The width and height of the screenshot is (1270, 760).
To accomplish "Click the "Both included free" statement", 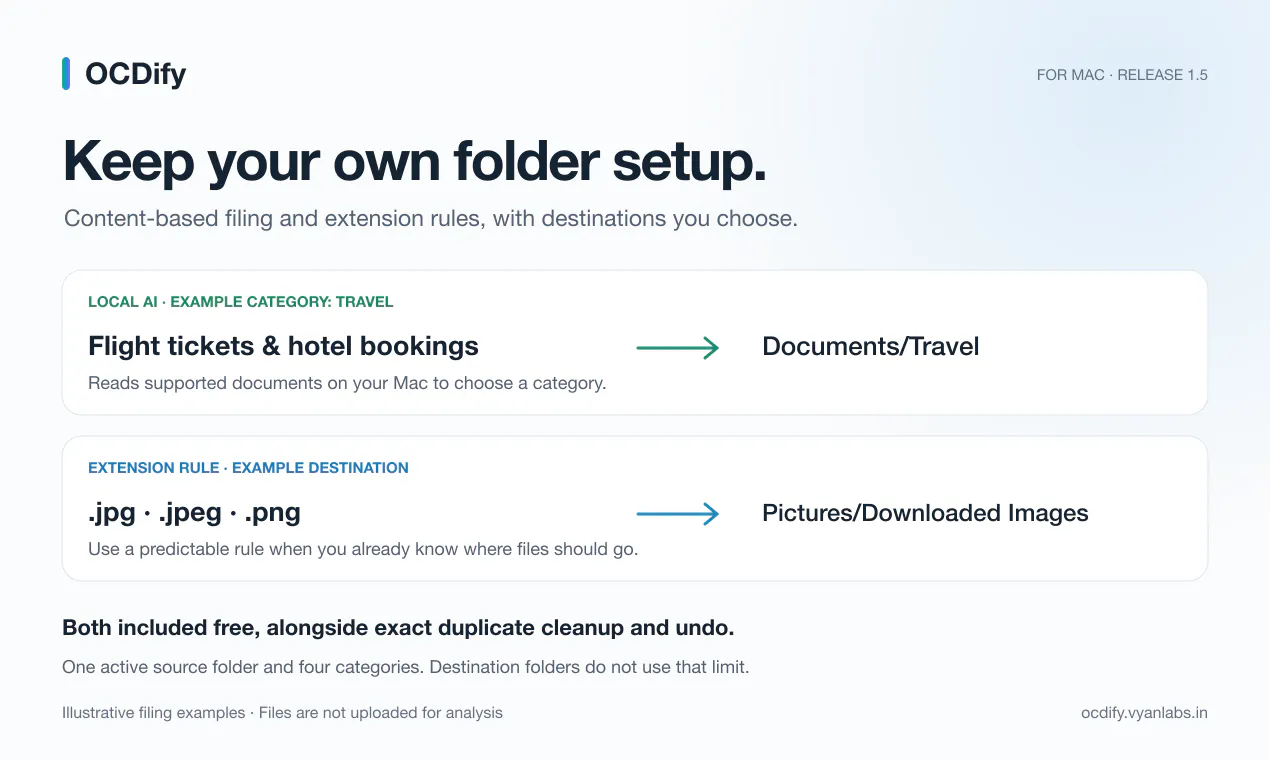I will tap(398, 628).
